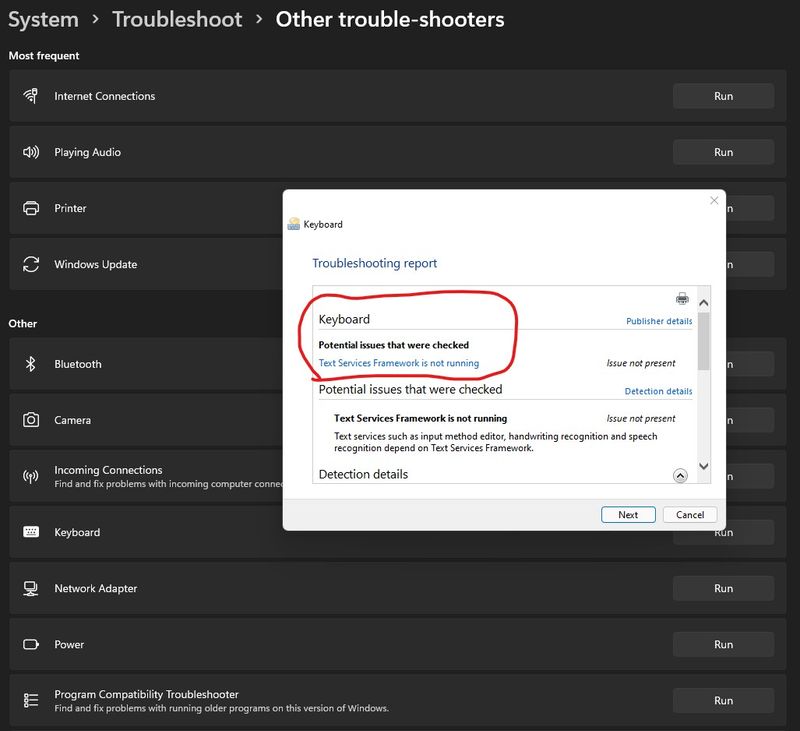Run the Keyboard troubleshooter
800x731 pixels.
coord(723,536)
